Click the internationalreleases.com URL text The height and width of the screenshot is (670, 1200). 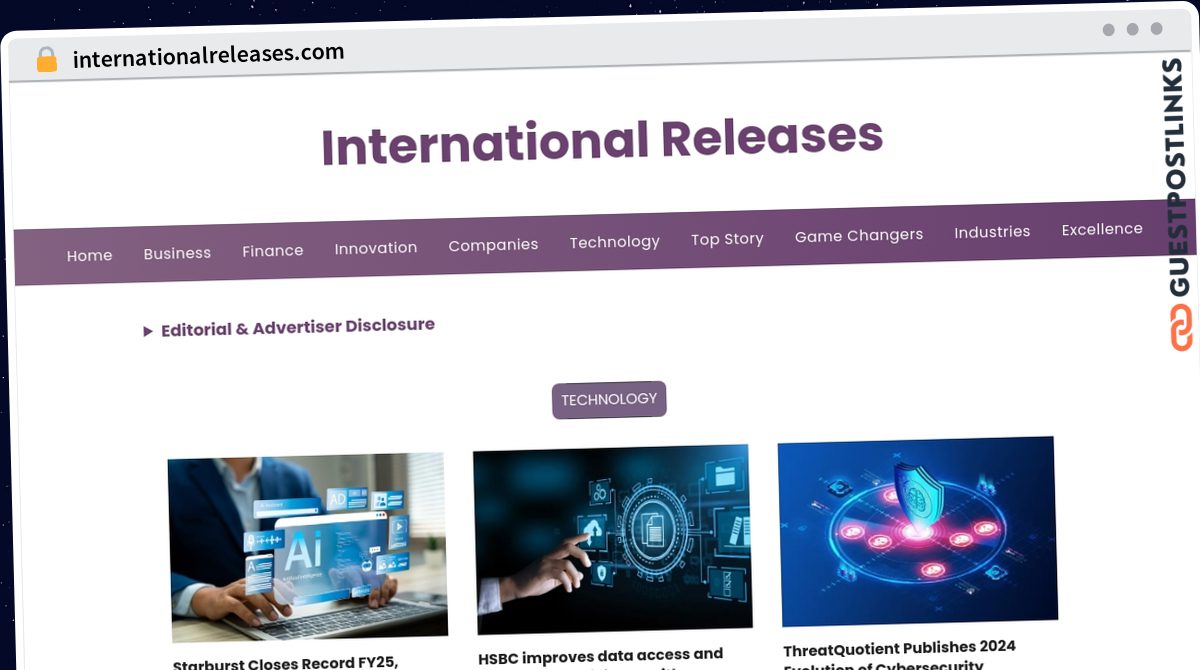click(209, 56)
